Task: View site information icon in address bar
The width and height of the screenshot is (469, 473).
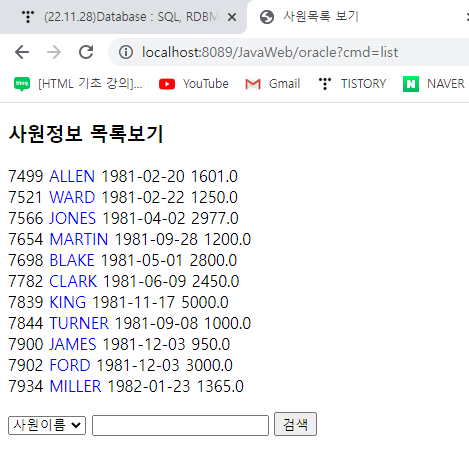Action: click(x=126, y=52)
